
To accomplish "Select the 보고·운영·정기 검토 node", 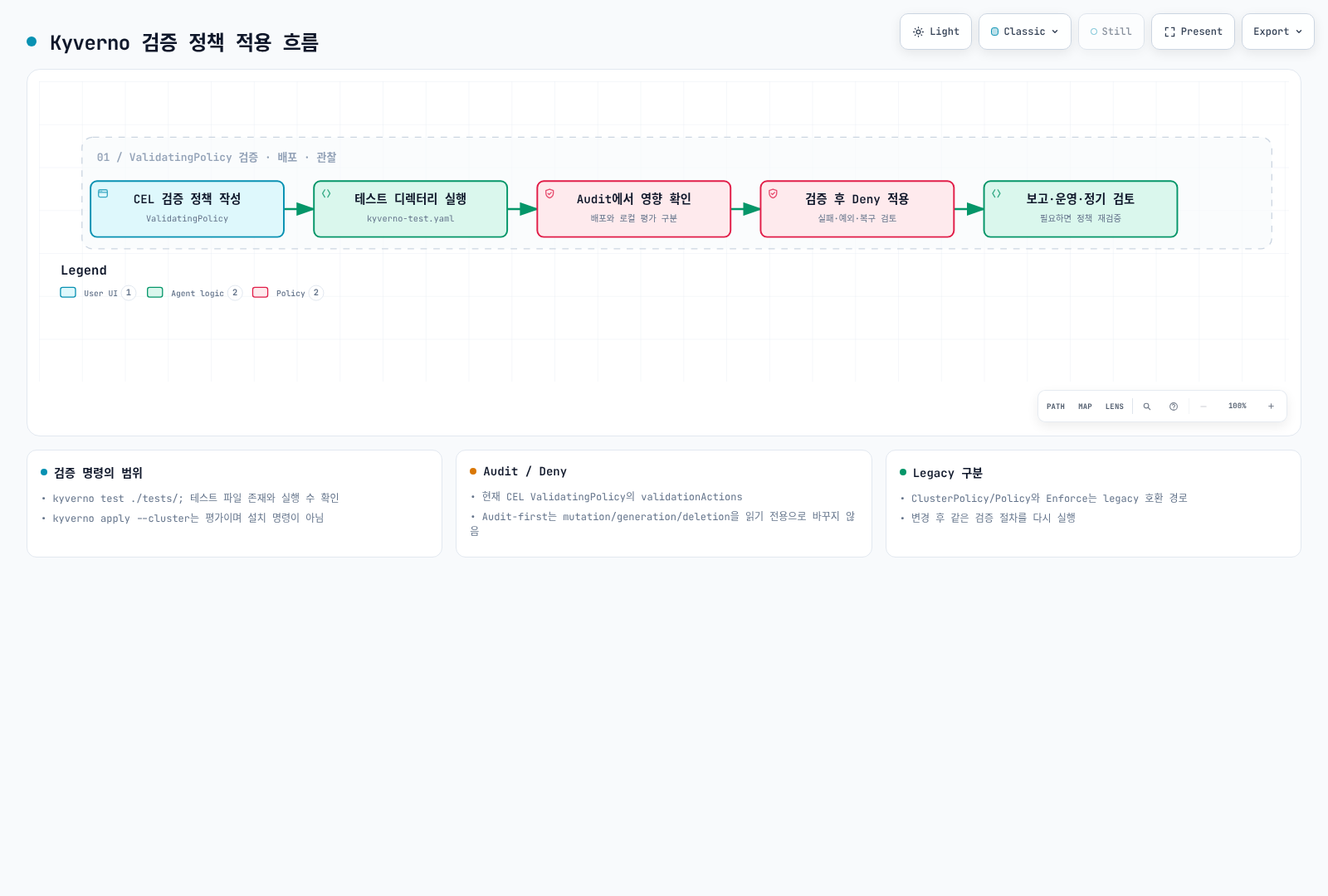I will [1080, 209].
